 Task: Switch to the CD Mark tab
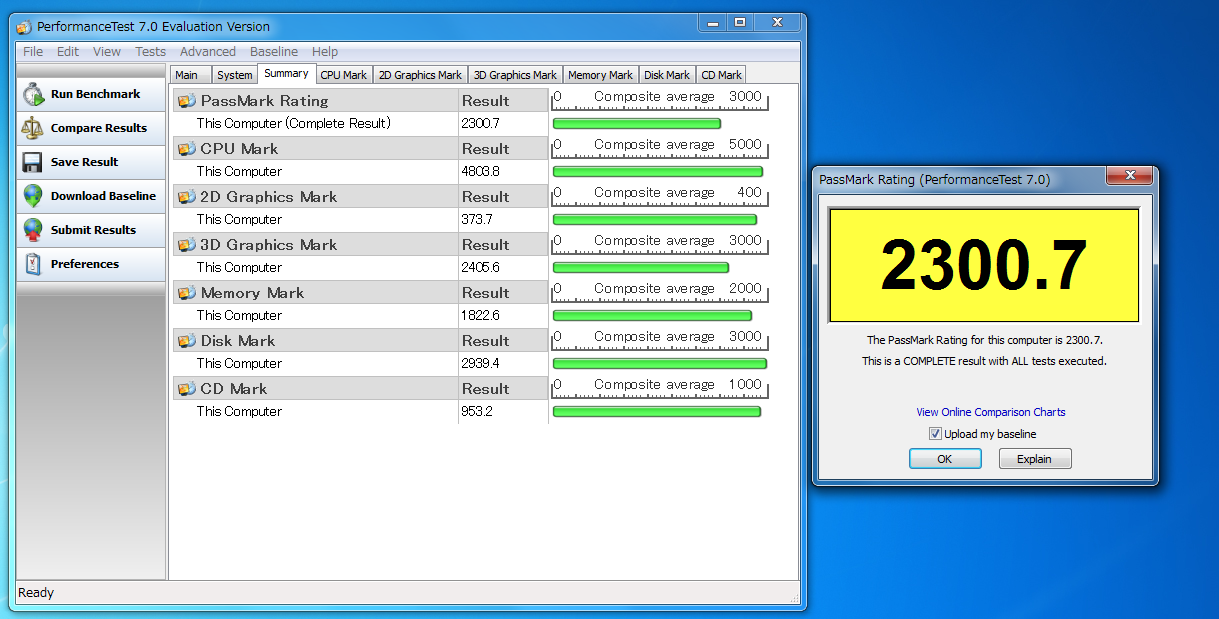click(x=722, y=75)
